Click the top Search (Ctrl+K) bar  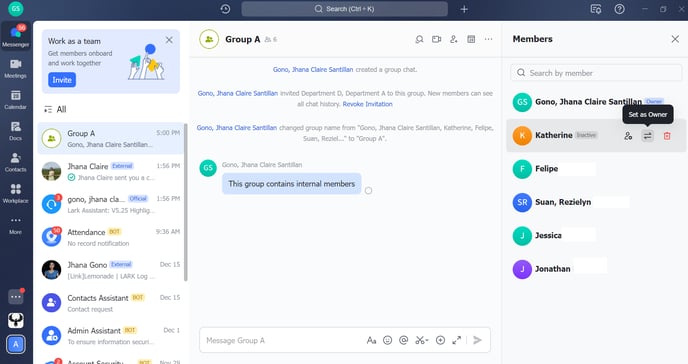coord(344,9)
